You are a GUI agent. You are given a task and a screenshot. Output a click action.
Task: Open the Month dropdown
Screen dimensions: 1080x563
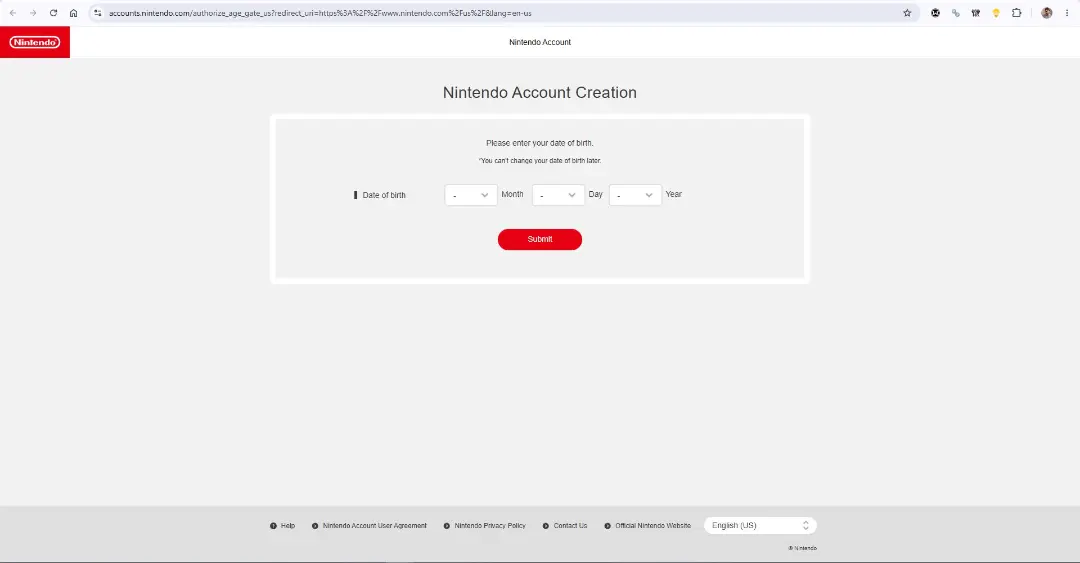(x=471, y=195)
